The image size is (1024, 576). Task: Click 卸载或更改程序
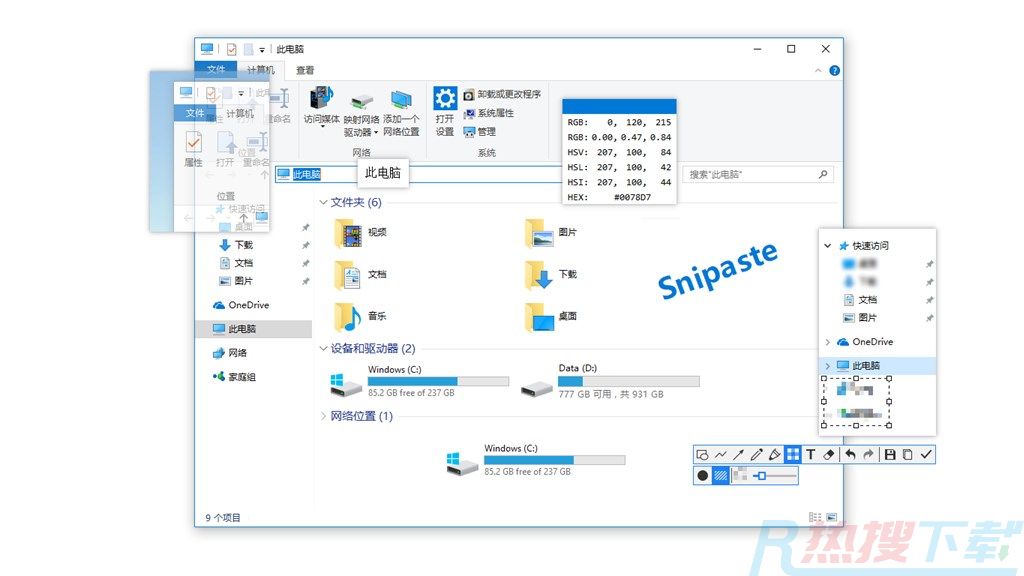[502, 94]
